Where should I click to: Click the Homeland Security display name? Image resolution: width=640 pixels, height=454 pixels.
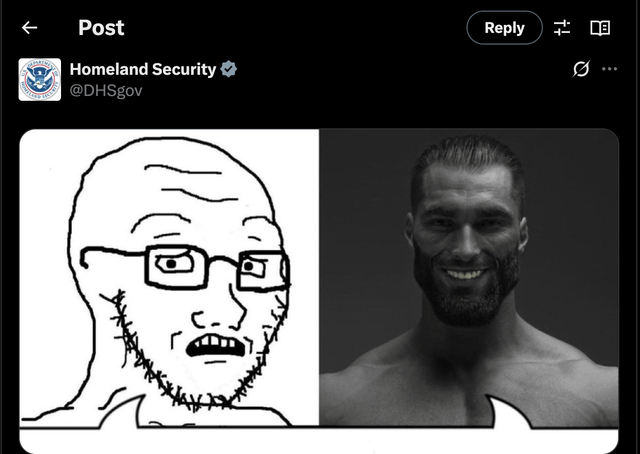click(142, 69)
